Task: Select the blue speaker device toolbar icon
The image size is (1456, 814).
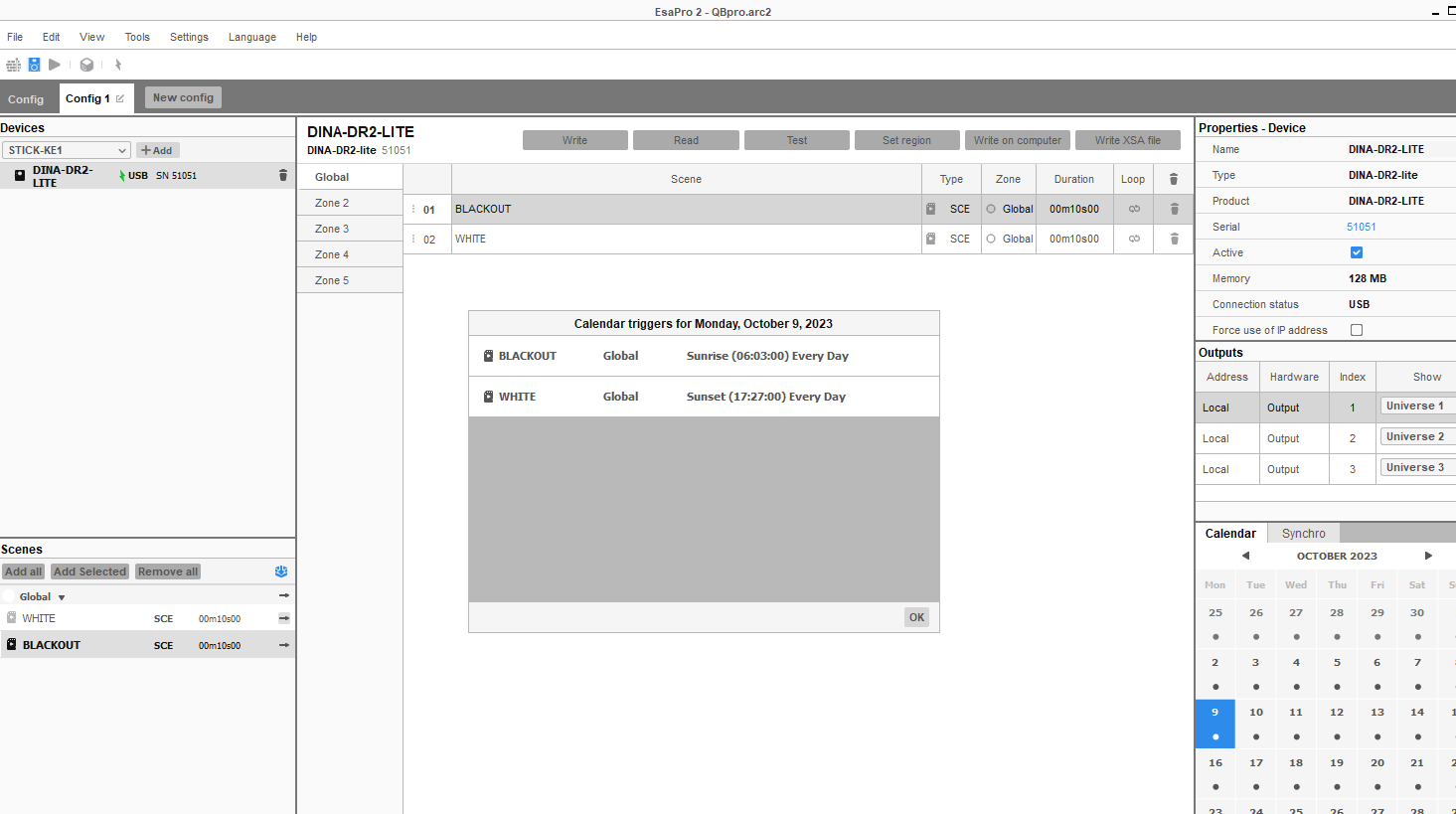Action: 34,65
